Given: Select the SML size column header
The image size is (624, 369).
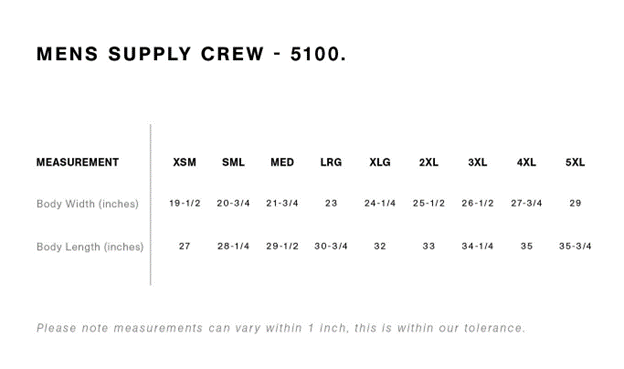Looking at the screenshot, I should [x=233, y=162].
